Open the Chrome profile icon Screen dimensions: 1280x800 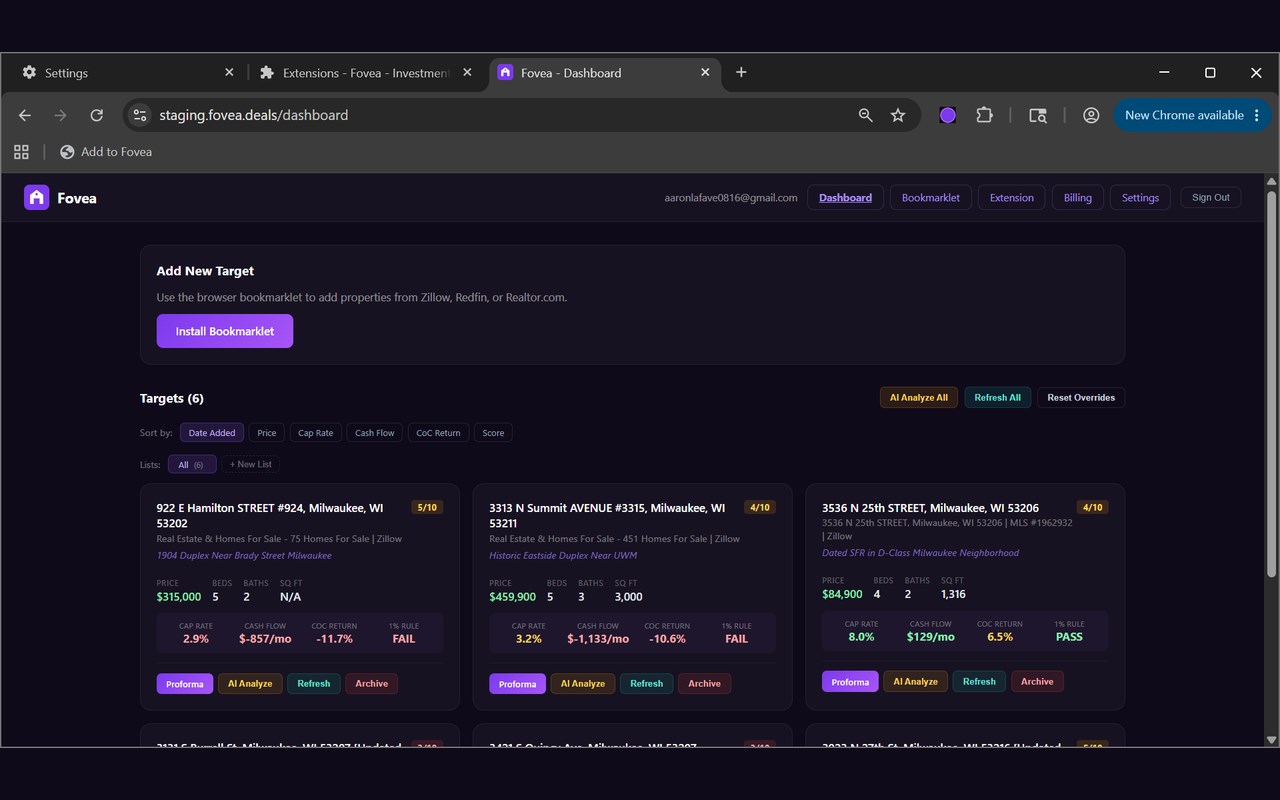point(1091,115)
